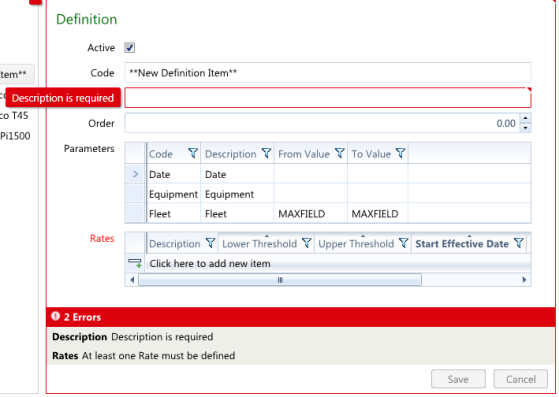Screen dimensions: 559x397
Task: Open filter for Lower Threshold column
Action: (307, 243)
